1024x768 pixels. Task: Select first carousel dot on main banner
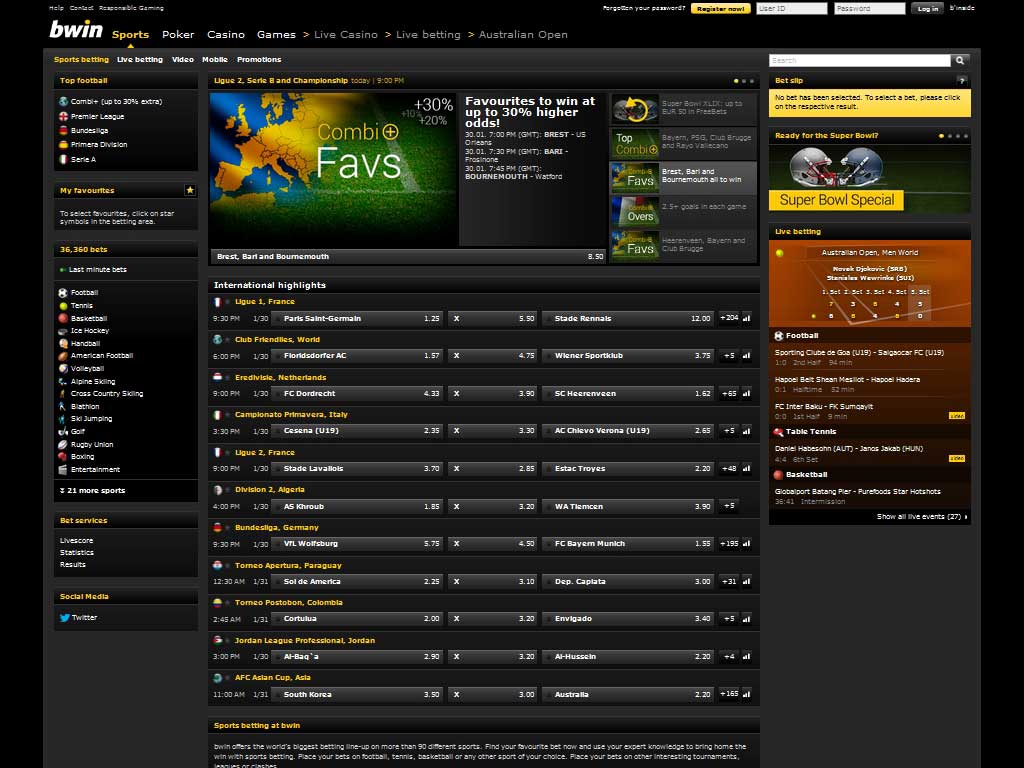[x=736, y=81]
